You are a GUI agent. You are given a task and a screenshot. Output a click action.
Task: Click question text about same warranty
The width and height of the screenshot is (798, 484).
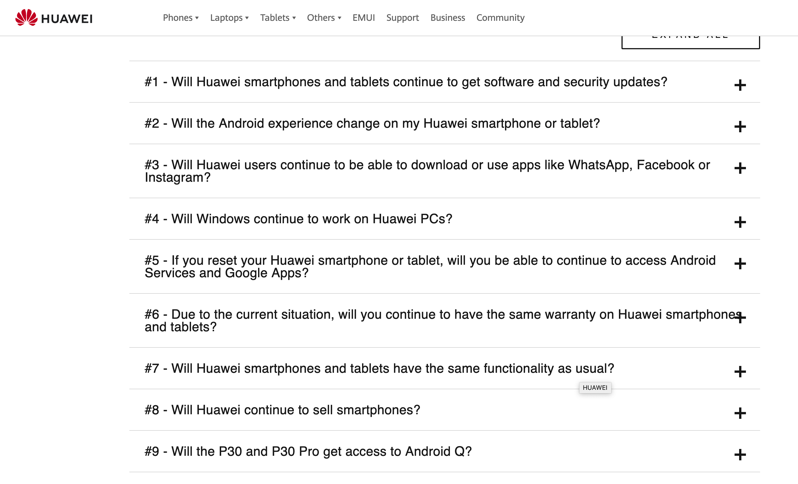pyautogui.click(x=443, y=321)
